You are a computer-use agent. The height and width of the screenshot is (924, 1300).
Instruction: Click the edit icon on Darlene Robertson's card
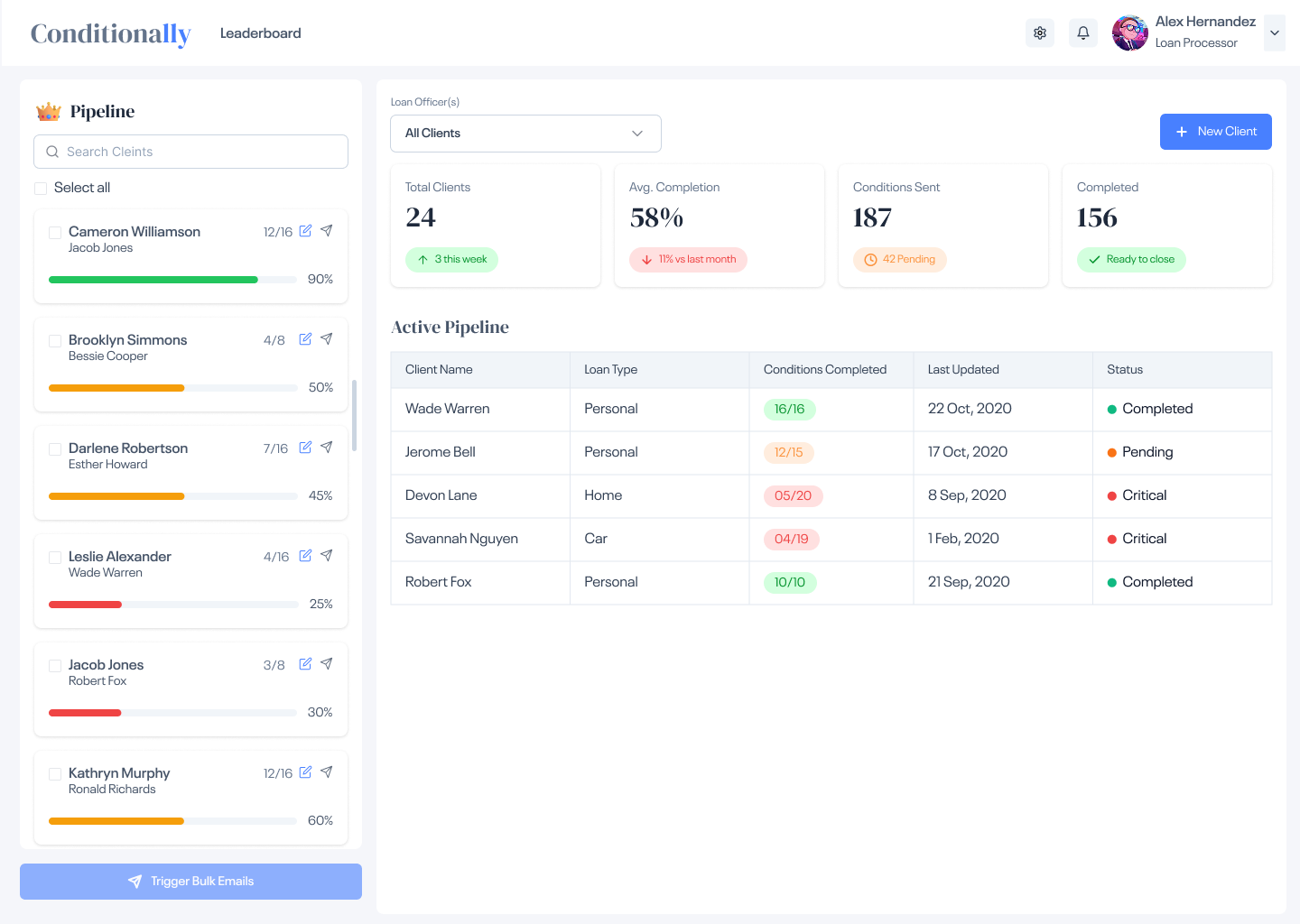[x=304, y=447]
